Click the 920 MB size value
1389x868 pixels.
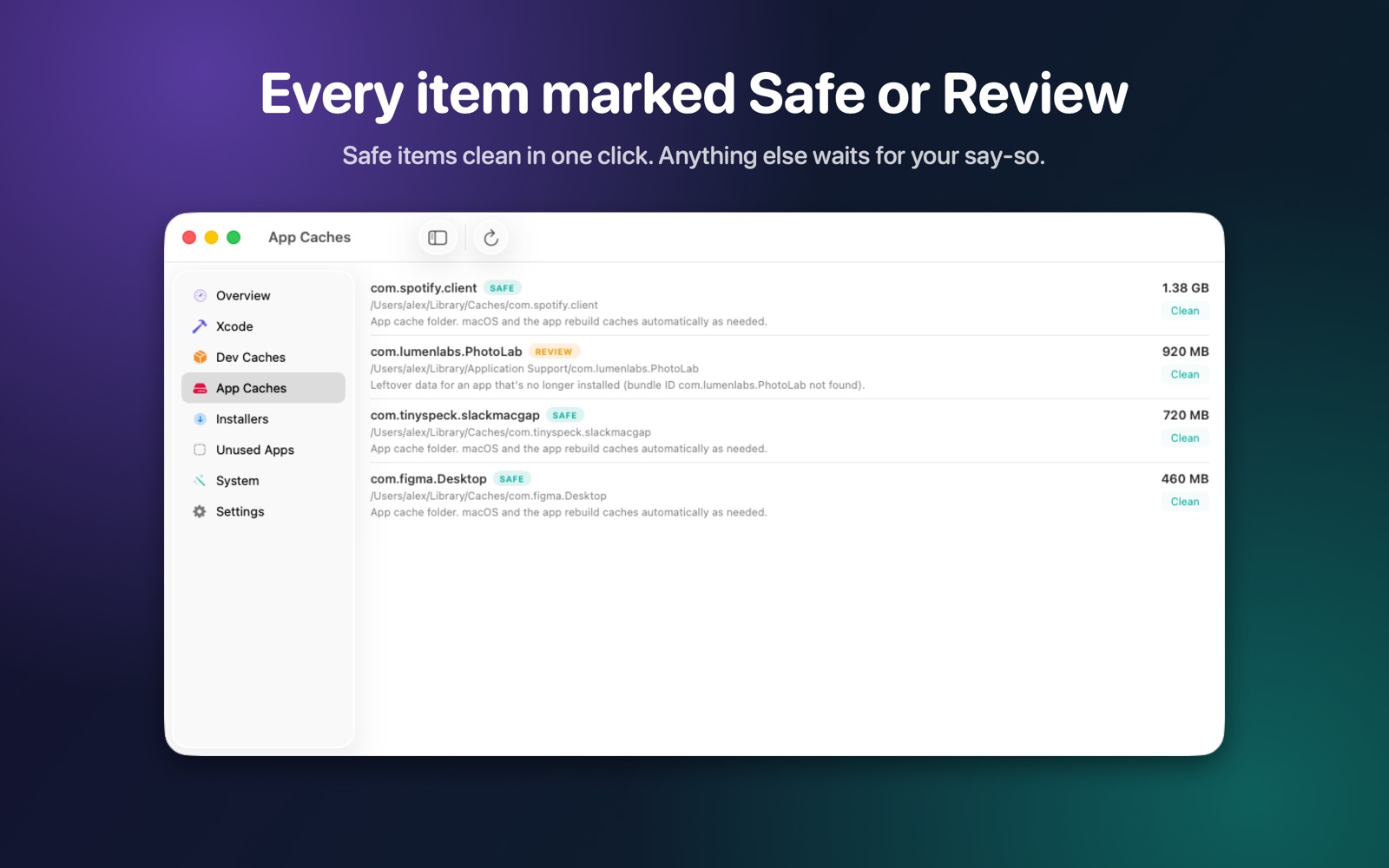[x=1186, y=352]
